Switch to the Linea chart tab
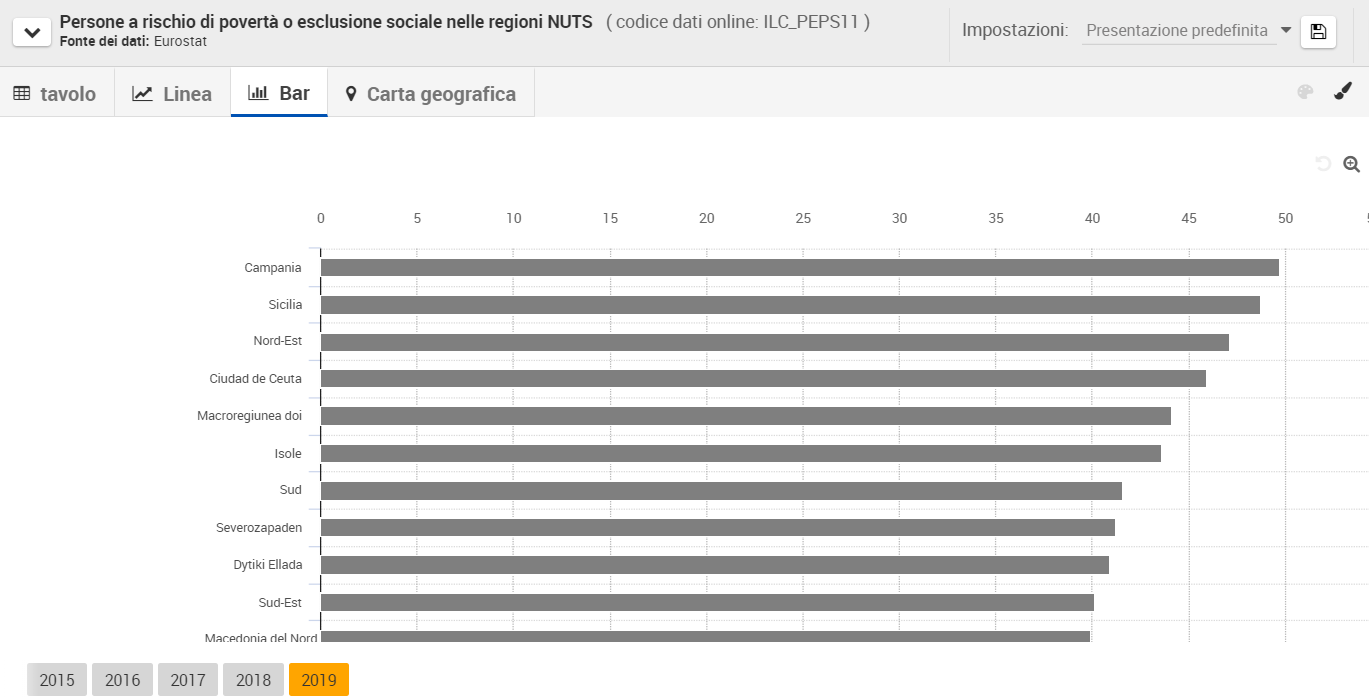Screen dimensions: 1369x697 click(172, 94)
